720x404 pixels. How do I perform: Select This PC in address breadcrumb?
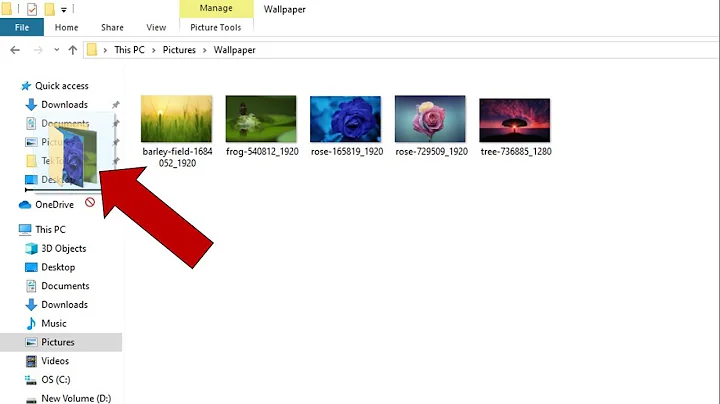(x=129, y=50)
